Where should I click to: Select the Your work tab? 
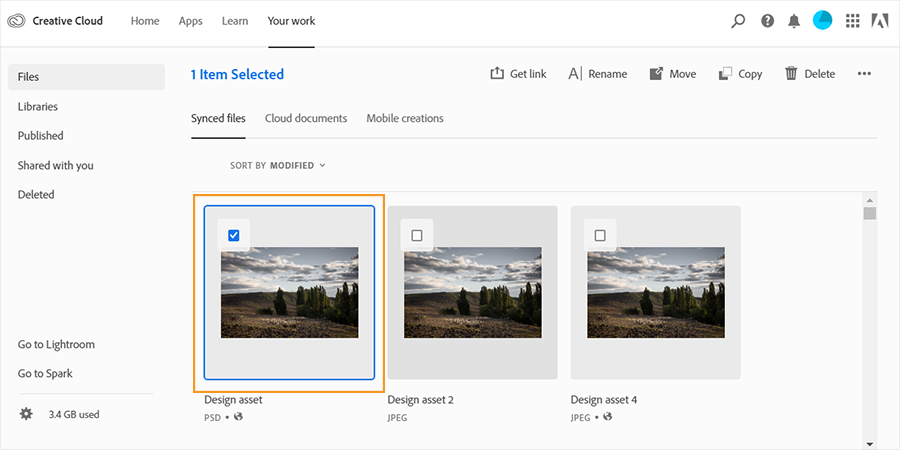coord(291,21)
